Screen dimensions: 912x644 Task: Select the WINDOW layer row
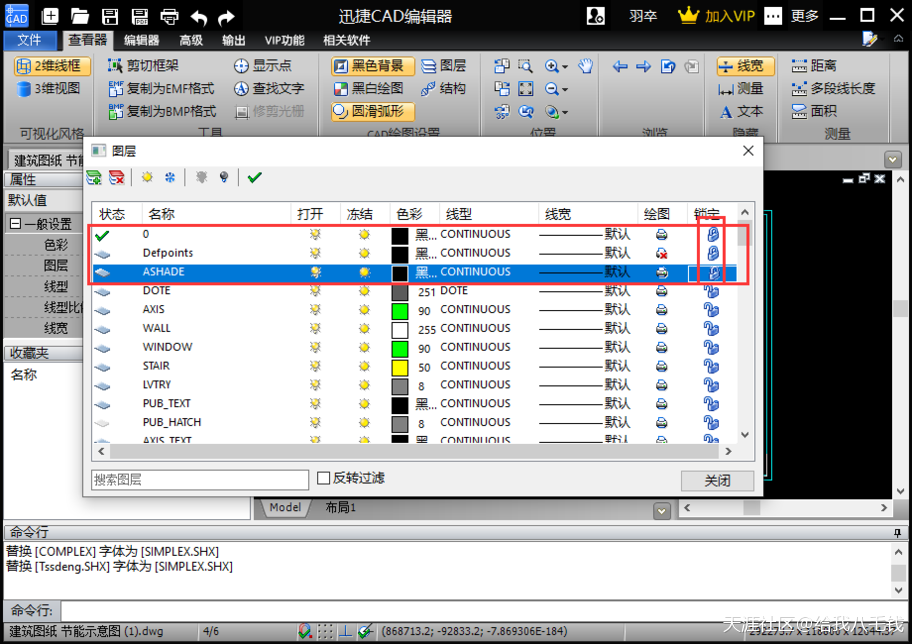pyautogui.click(x=415, y=347)
